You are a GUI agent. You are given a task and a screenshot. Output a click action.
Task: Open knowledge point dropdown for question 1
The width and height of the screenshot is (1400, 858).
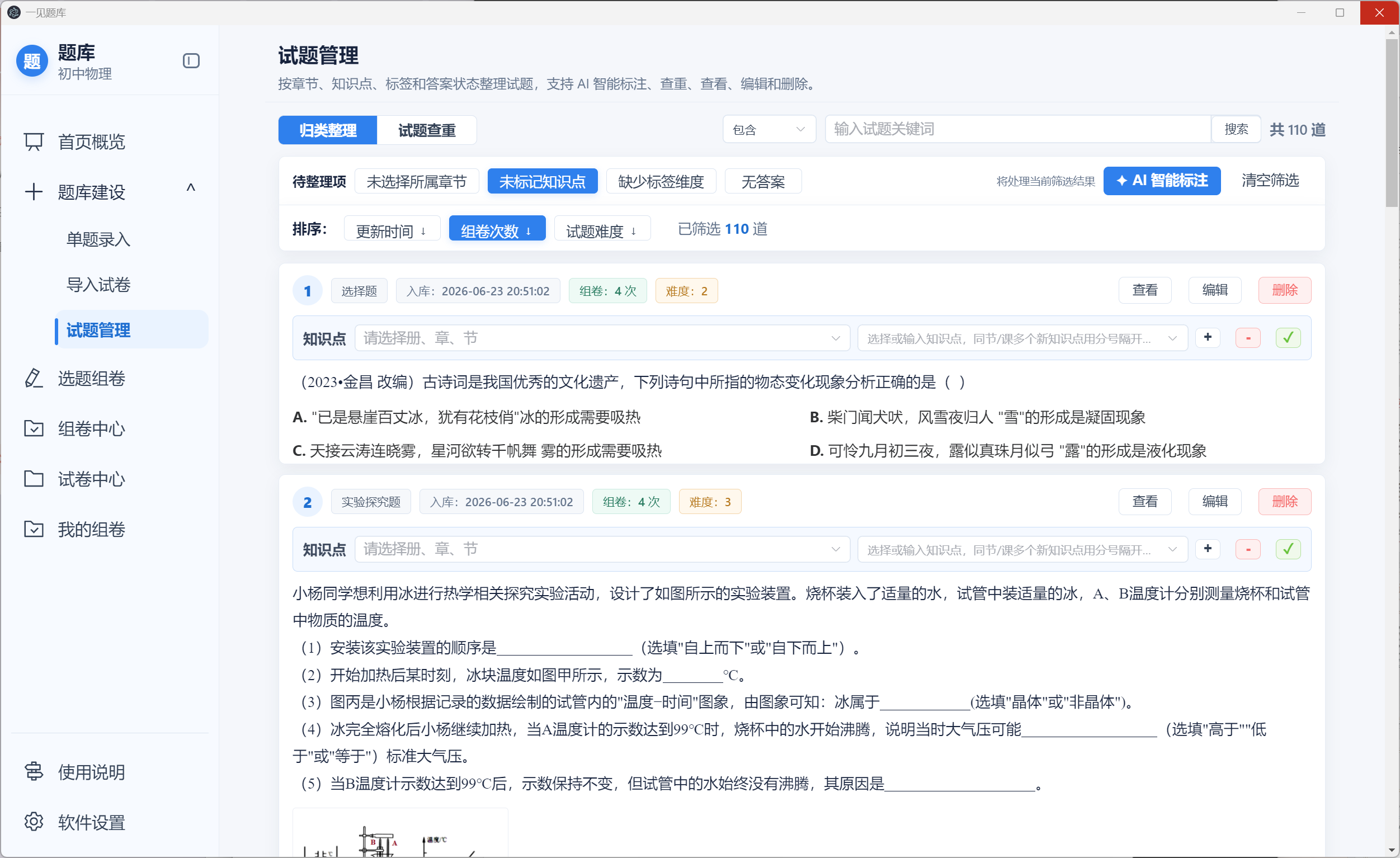point(1022,338)
